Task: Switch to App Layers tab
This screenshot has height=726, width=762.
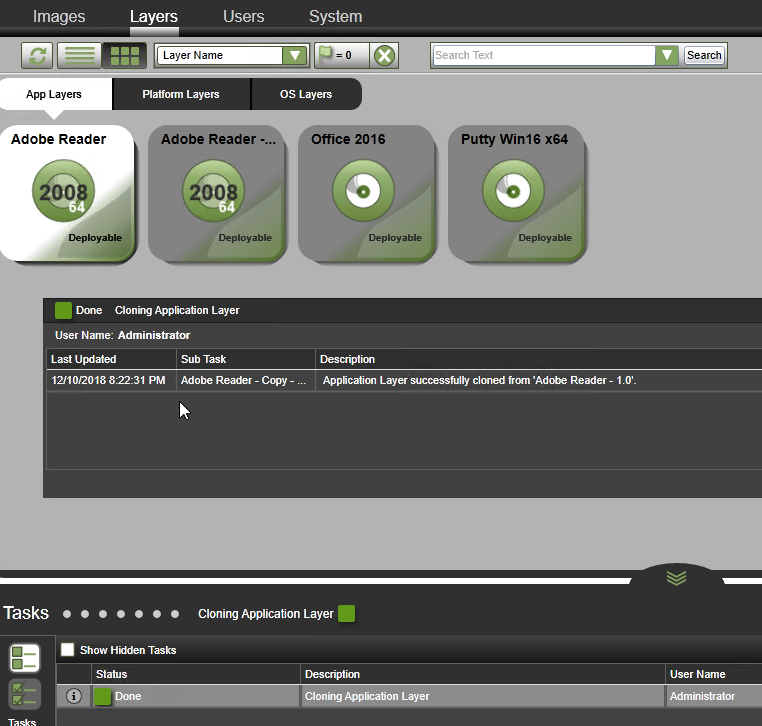Action: [x=54, y=94]
